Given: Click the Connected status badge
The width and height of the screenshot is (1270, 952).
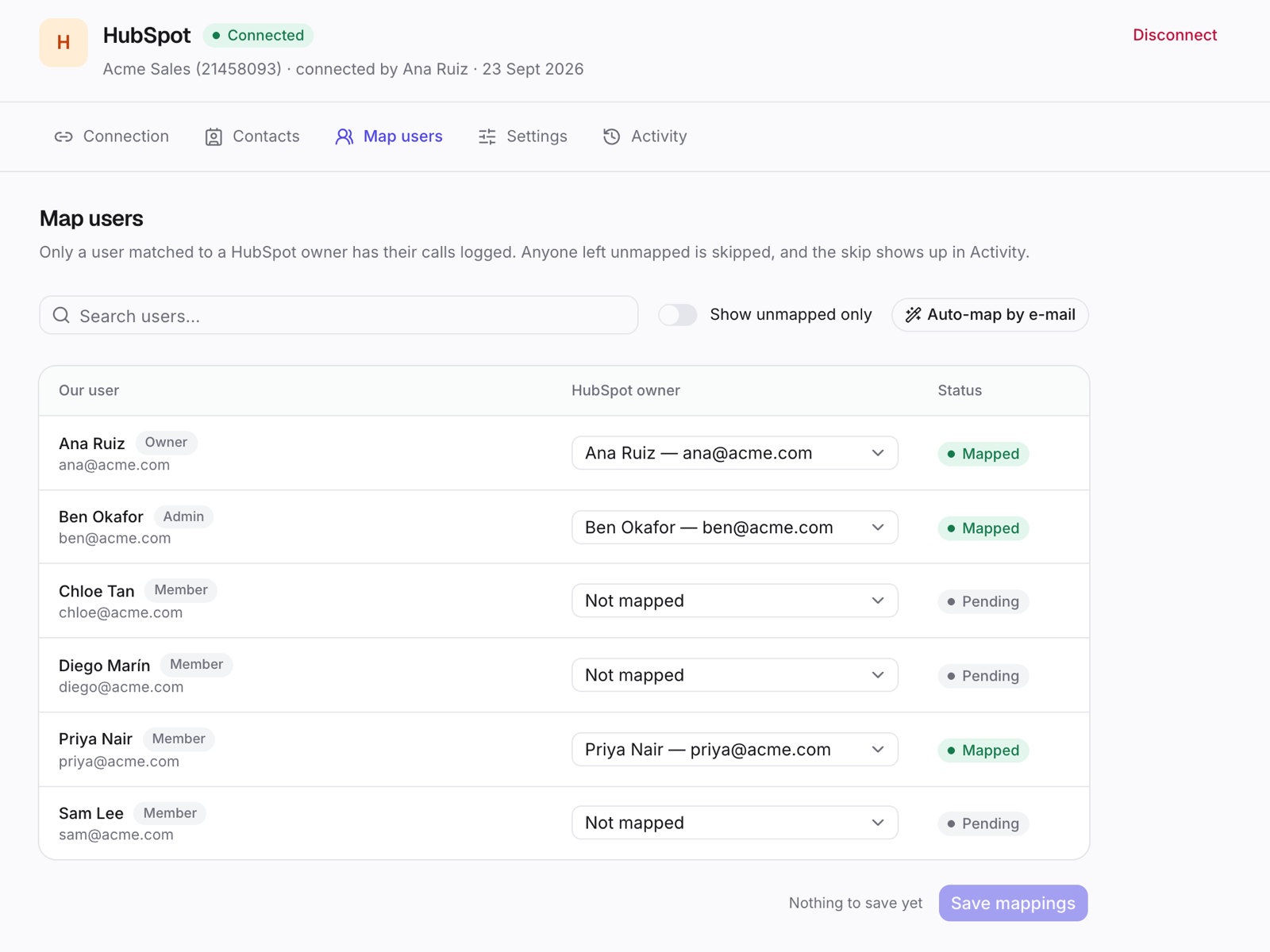Looking at the screenshot, I should pos(259,36).
